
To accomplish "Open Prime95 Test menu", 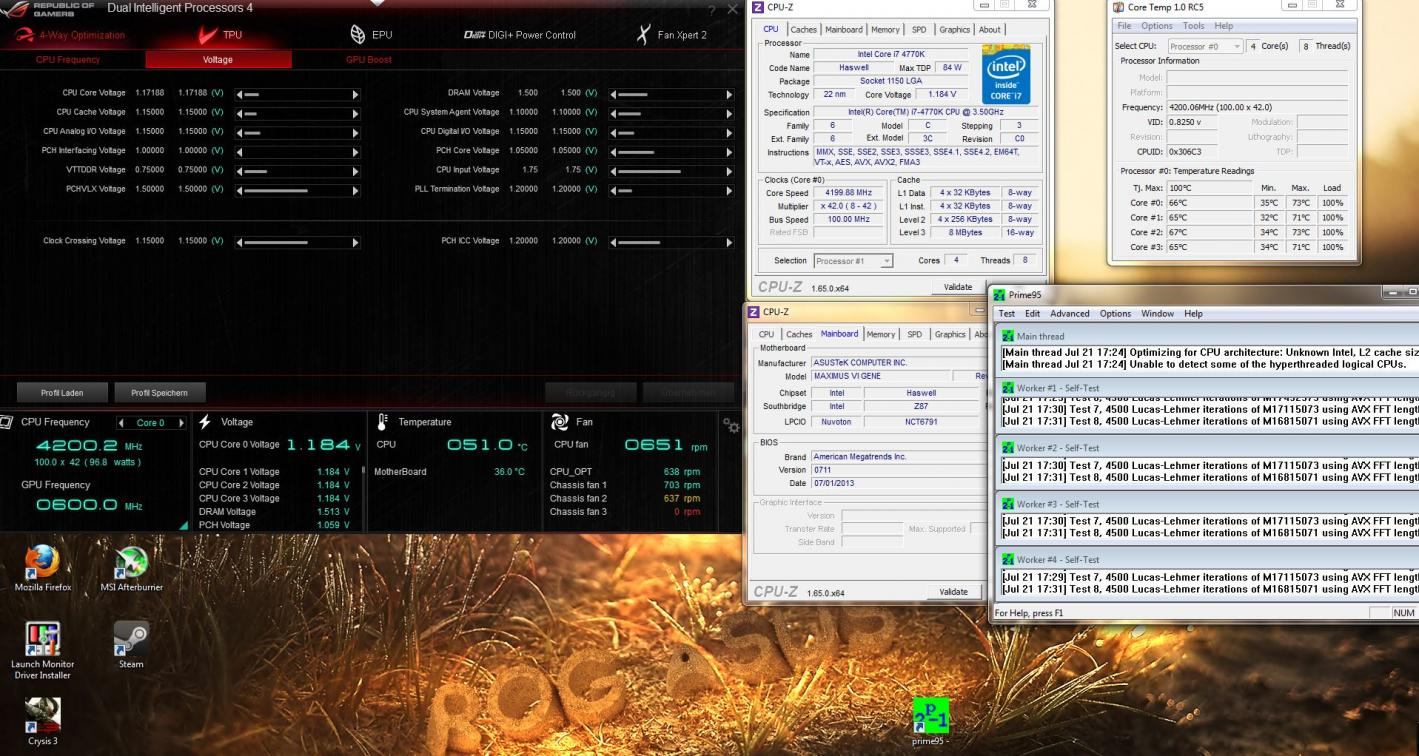I will click(x=1006, y=314).
